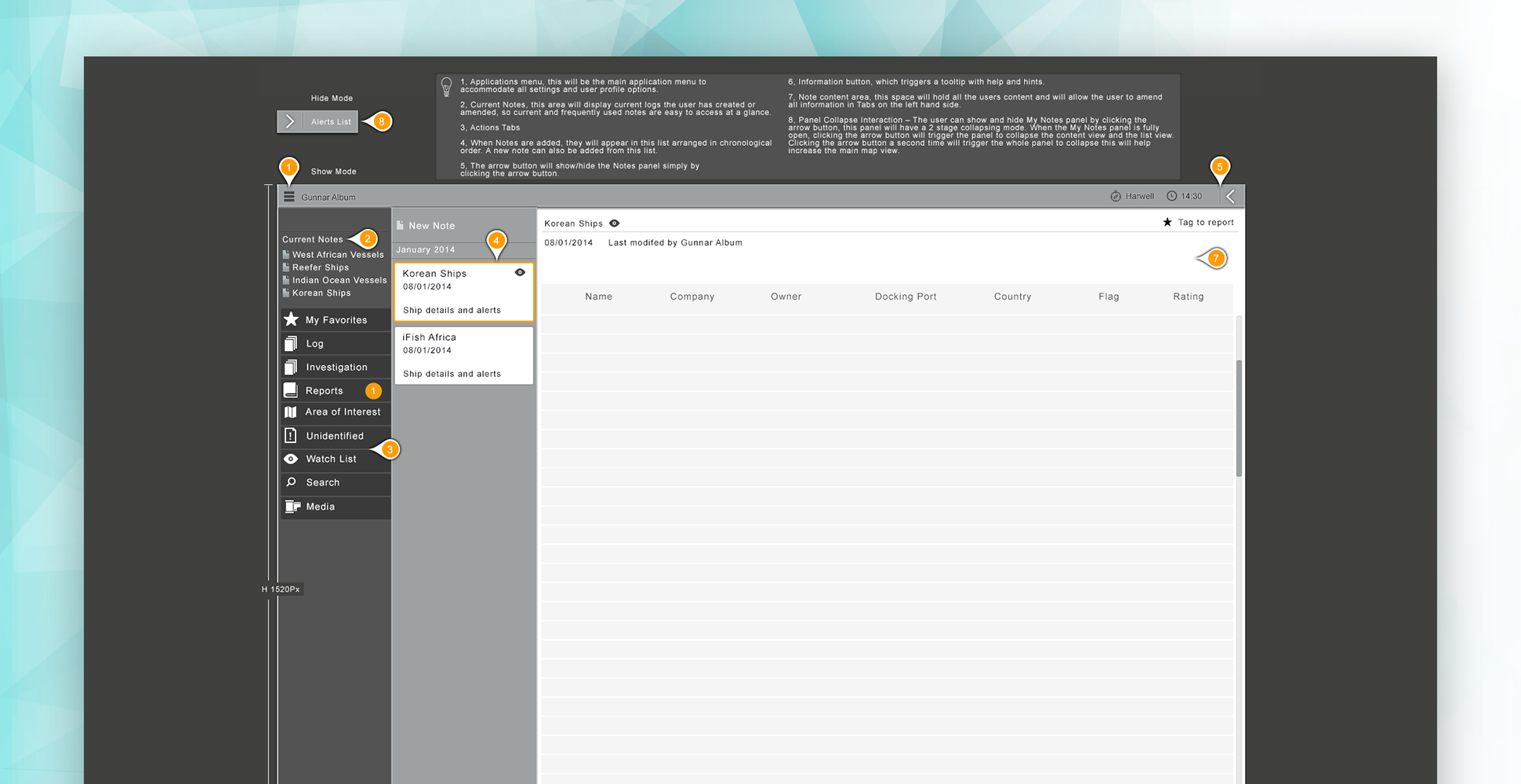Click the New Note document icon

[x=400, y=226]
